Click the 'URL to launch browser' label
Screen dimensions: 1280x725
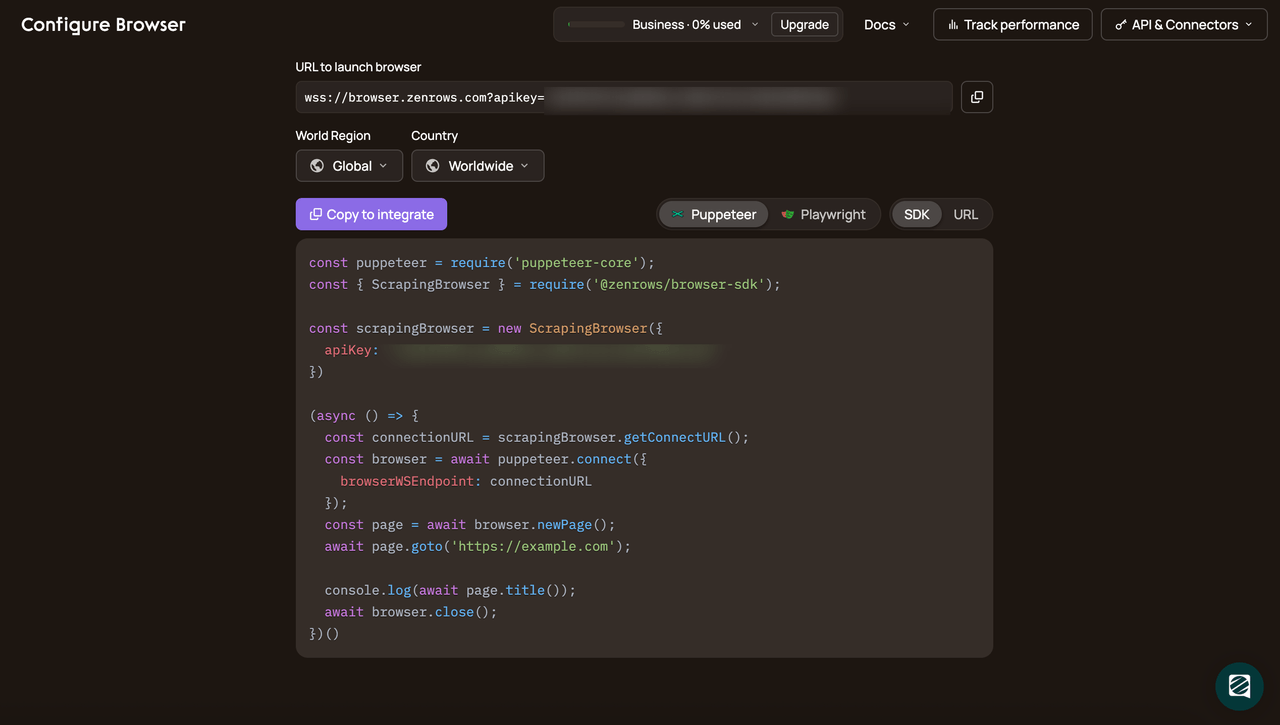click(358, 67)
